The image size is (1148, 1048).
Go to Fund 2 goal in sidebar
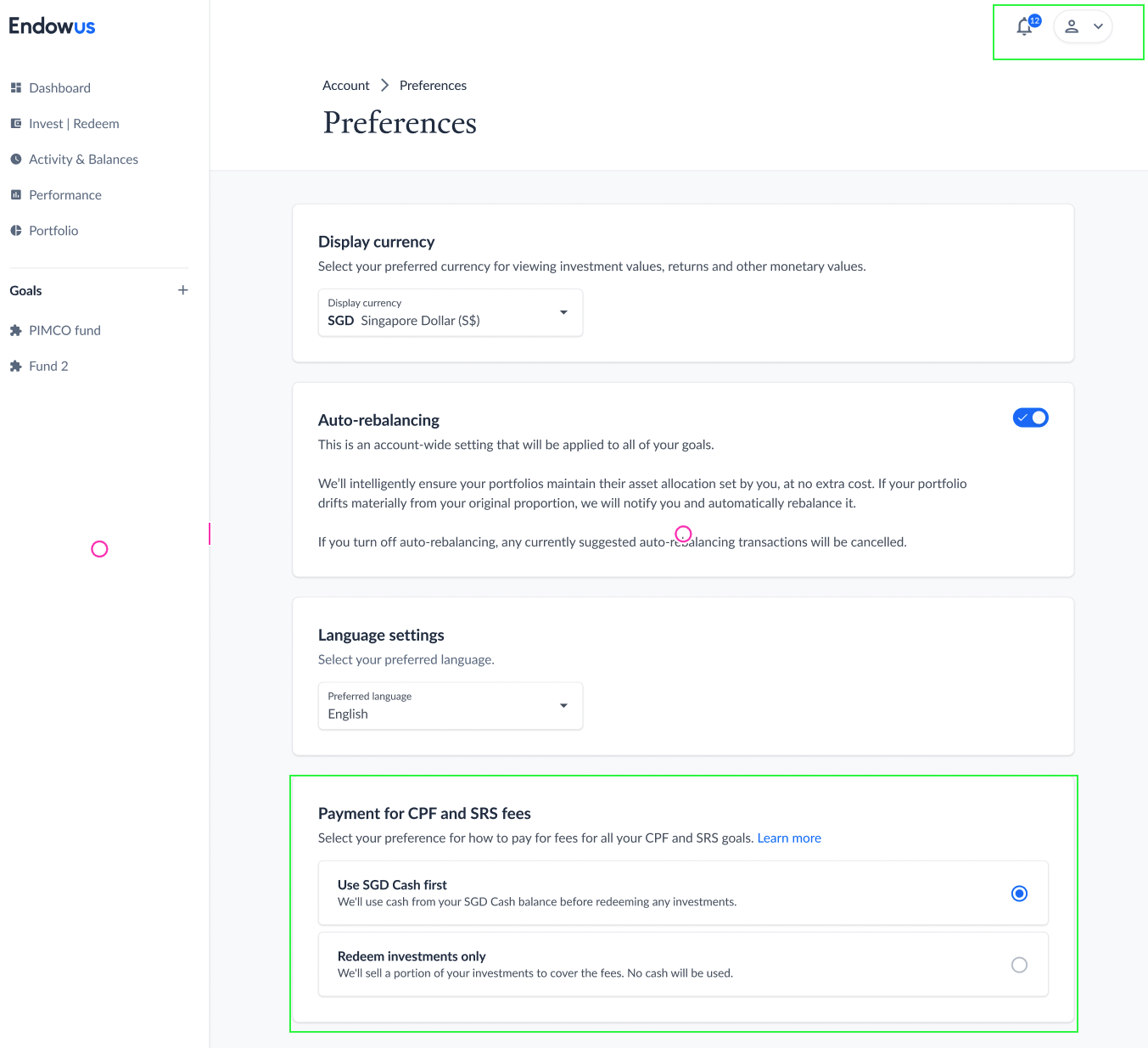click(48, 366)
